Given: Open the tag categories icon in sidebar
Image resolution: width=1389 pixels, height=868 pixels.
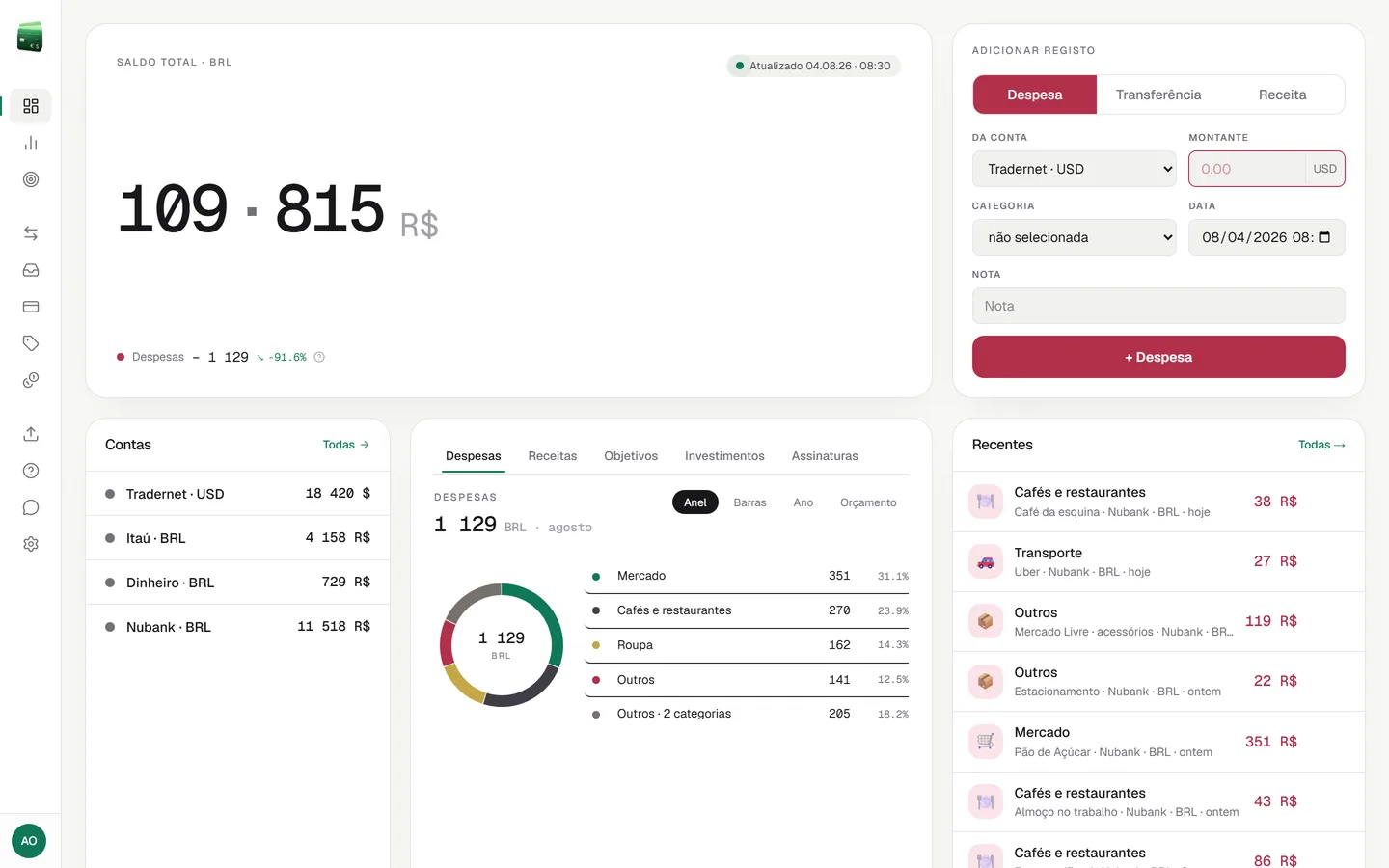Looking at the screenshot, I should tap(31, 343).
